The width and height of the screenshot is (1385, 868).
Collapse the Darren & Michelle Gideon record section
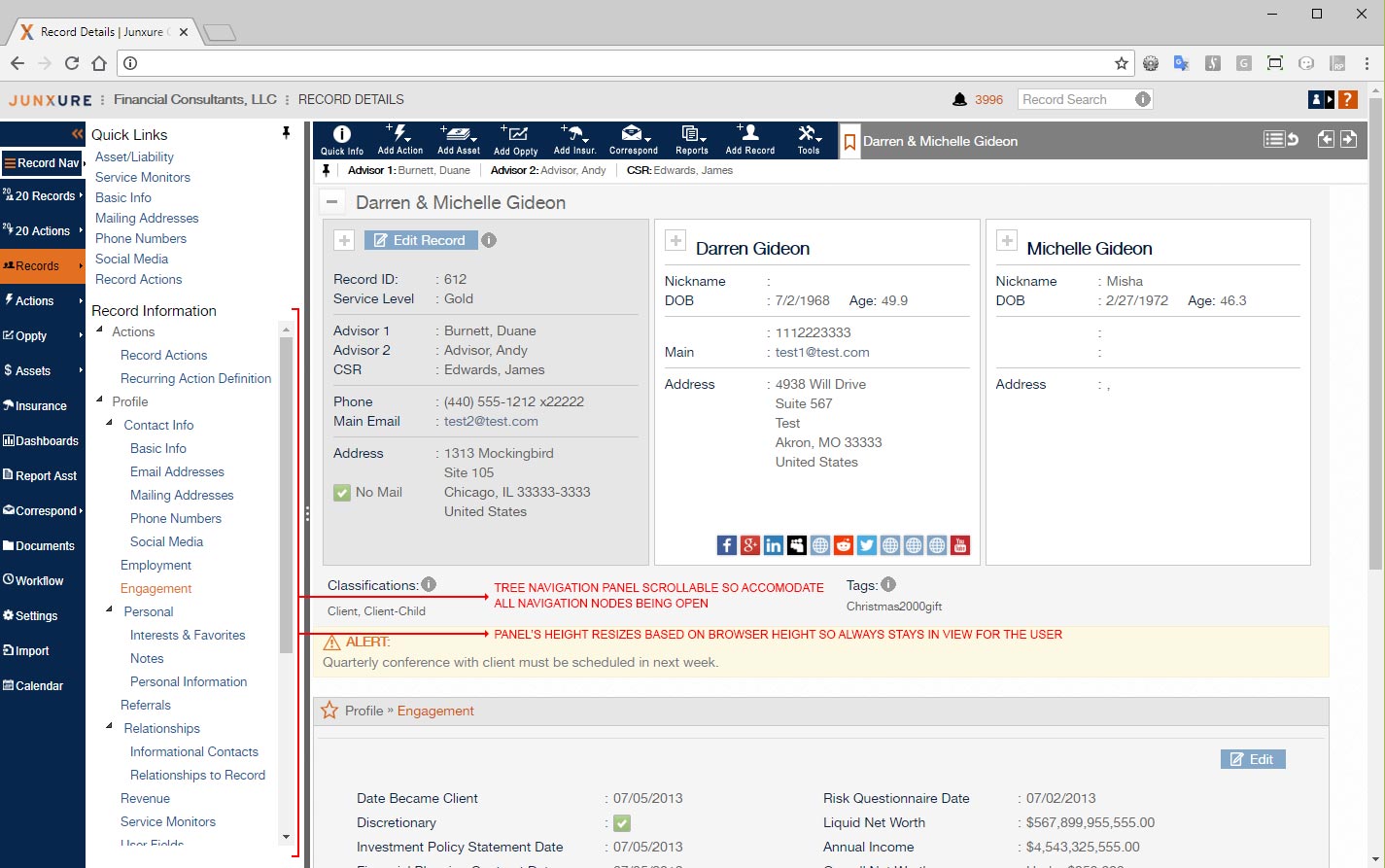pyautogui.click(x=332, y=202)
